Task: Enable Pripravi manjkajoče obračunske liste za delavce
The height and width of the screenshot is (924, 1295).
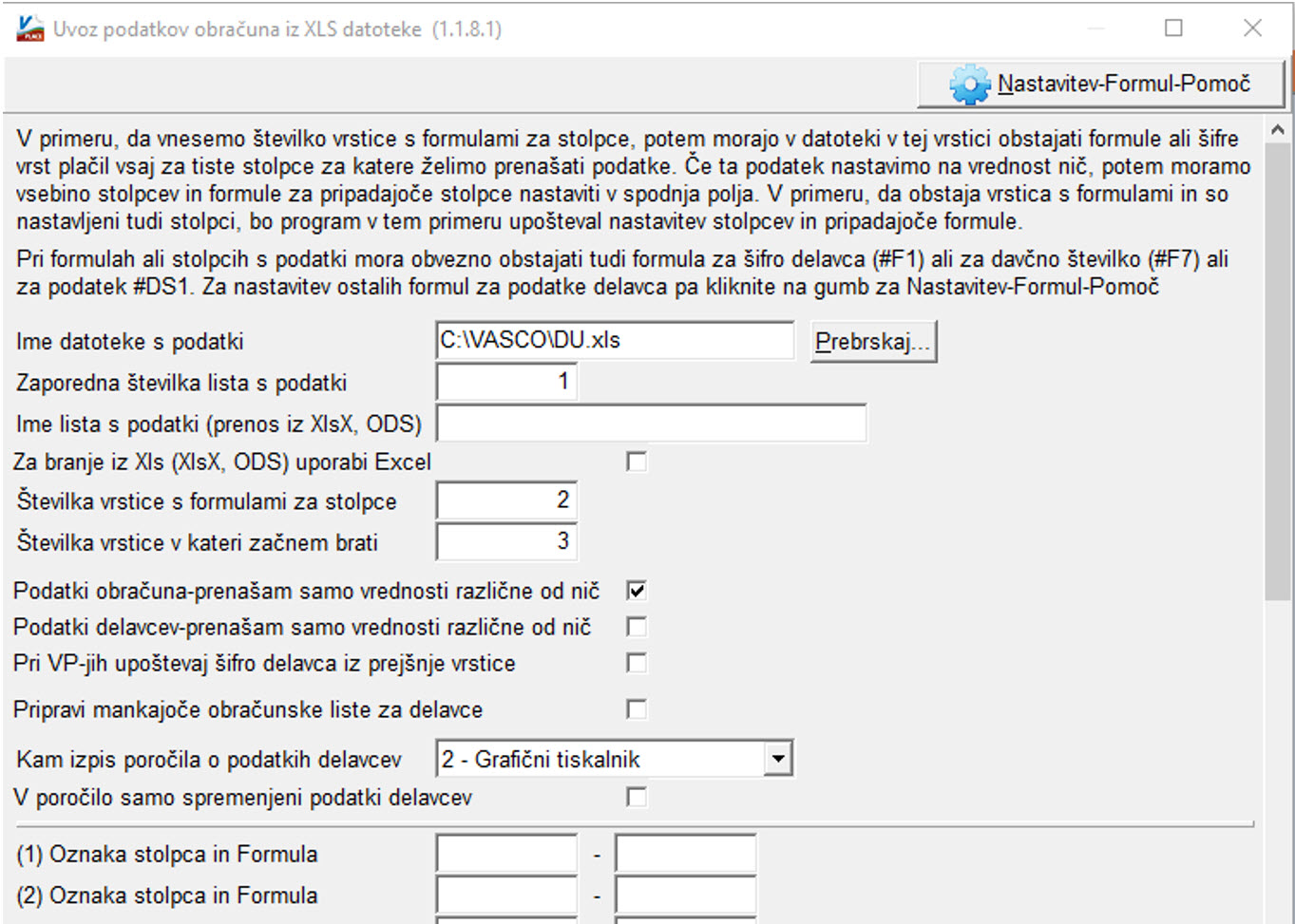Action: point(637,709)
